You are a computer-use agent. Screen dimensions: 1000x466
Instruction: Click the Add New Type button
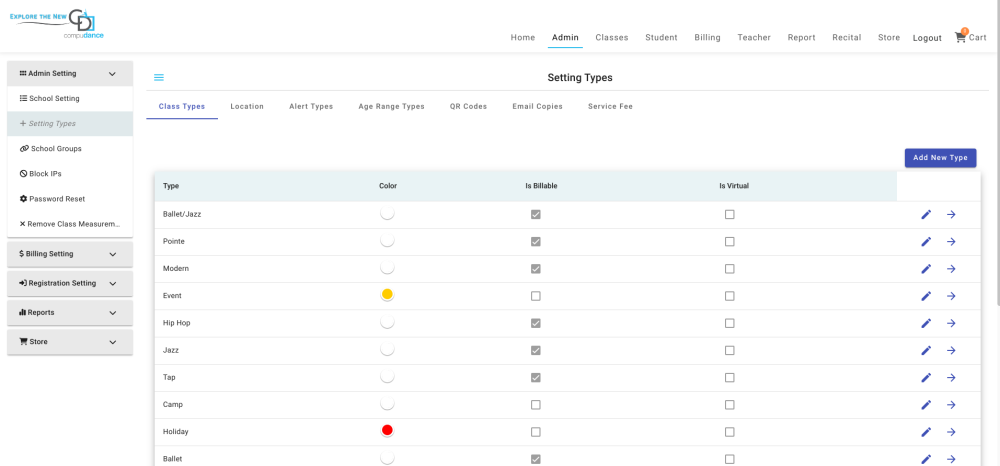[x=940, y=158]
